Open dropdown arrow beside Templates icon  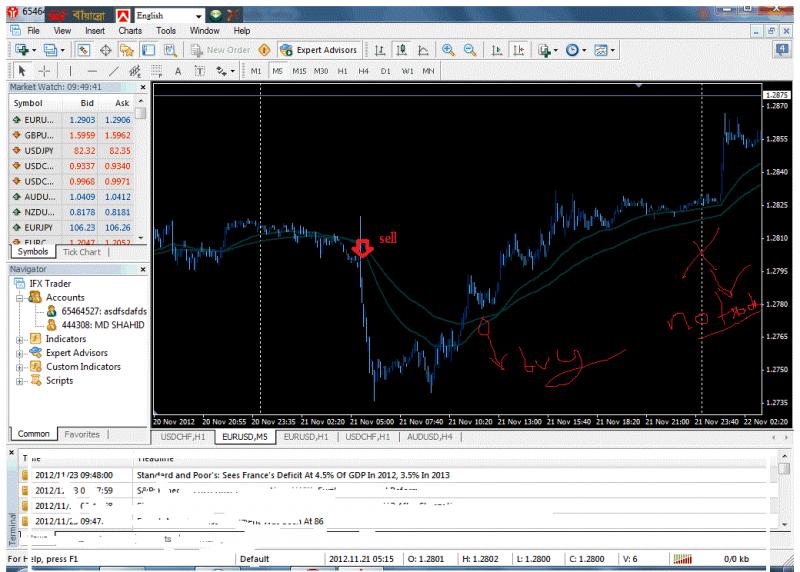coord(612,50)
